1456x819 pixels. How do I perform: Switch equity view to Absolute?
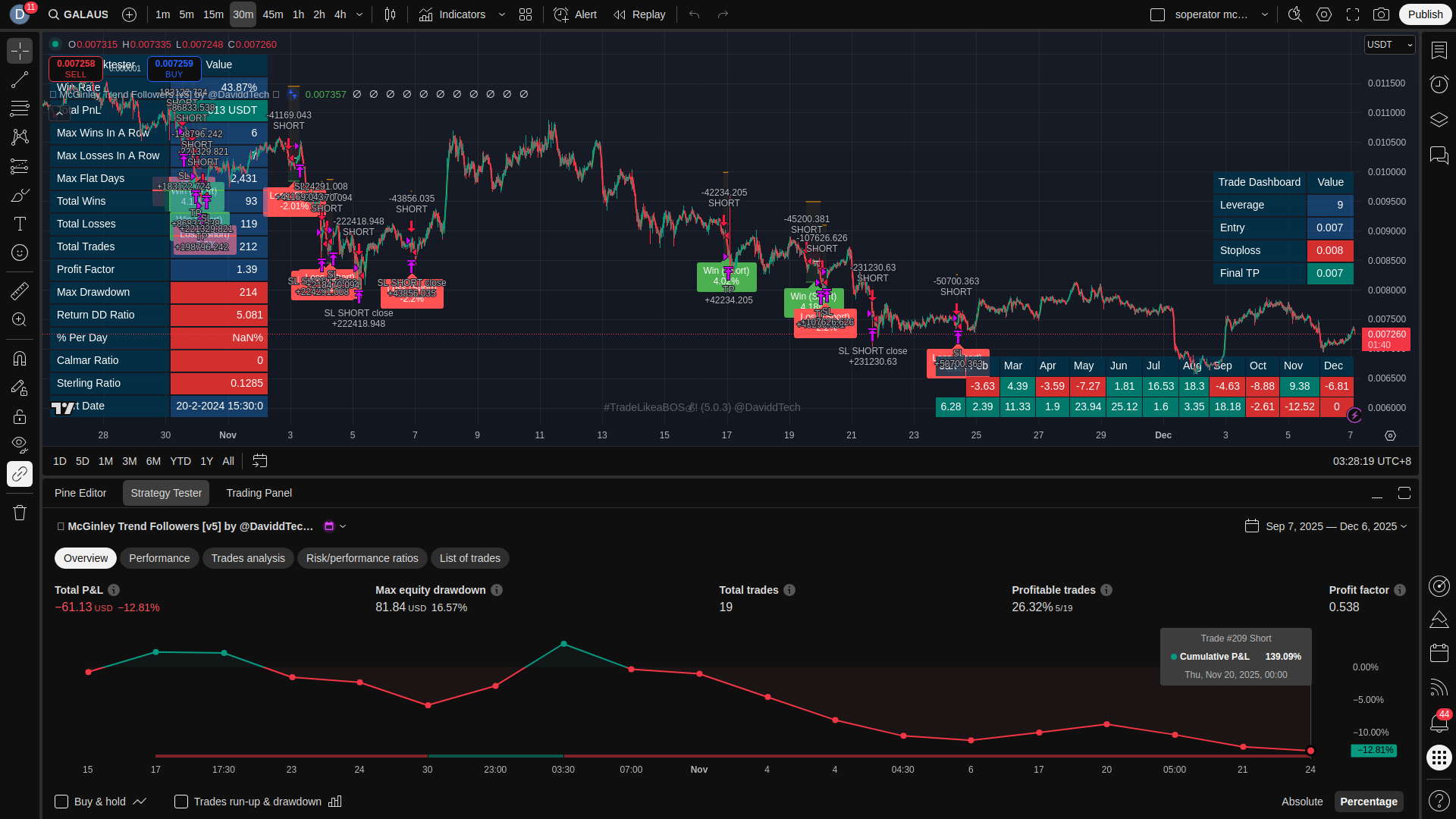[1301, 802]
